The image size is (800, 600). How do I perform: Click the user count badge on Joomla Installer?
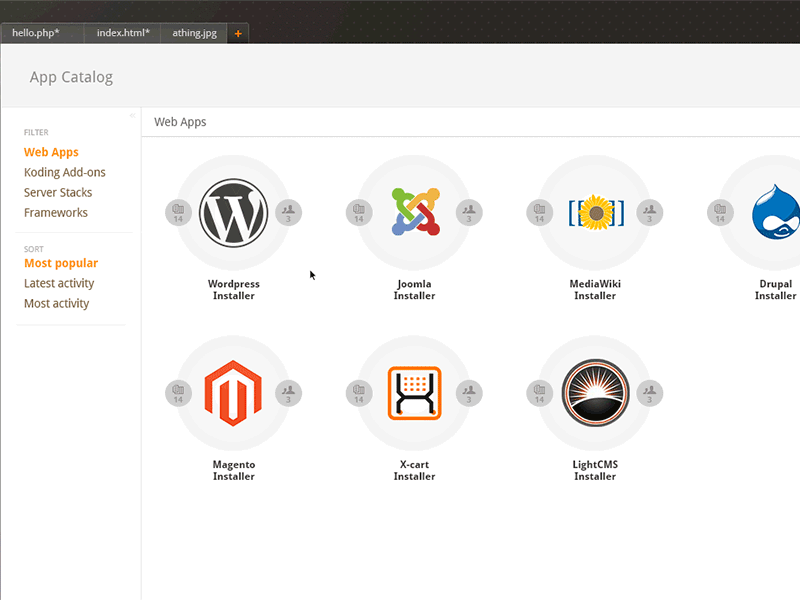point(469,212)
